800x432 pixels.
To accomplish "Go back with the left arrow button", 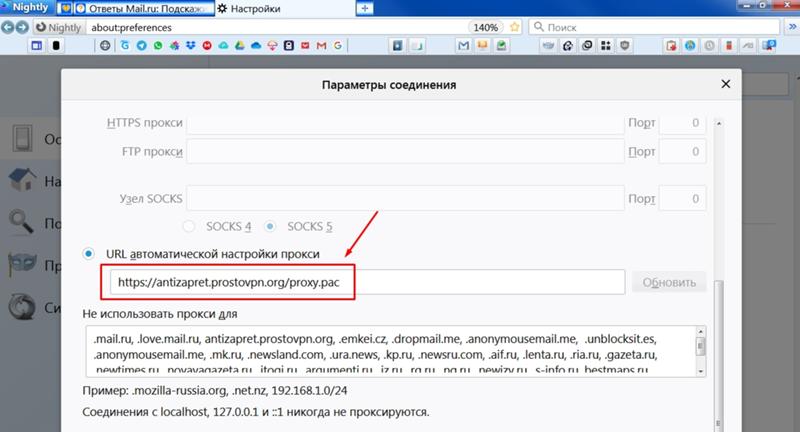I will [x=8, y=27].
